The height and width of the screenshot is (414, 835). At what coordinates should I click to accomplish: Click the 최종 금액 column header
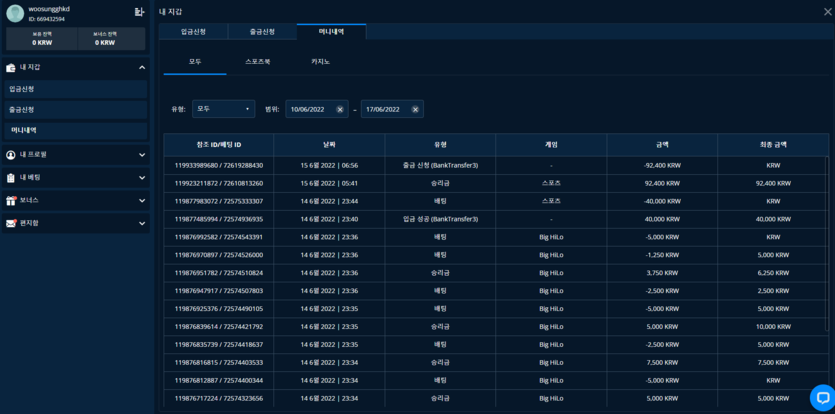773,145
